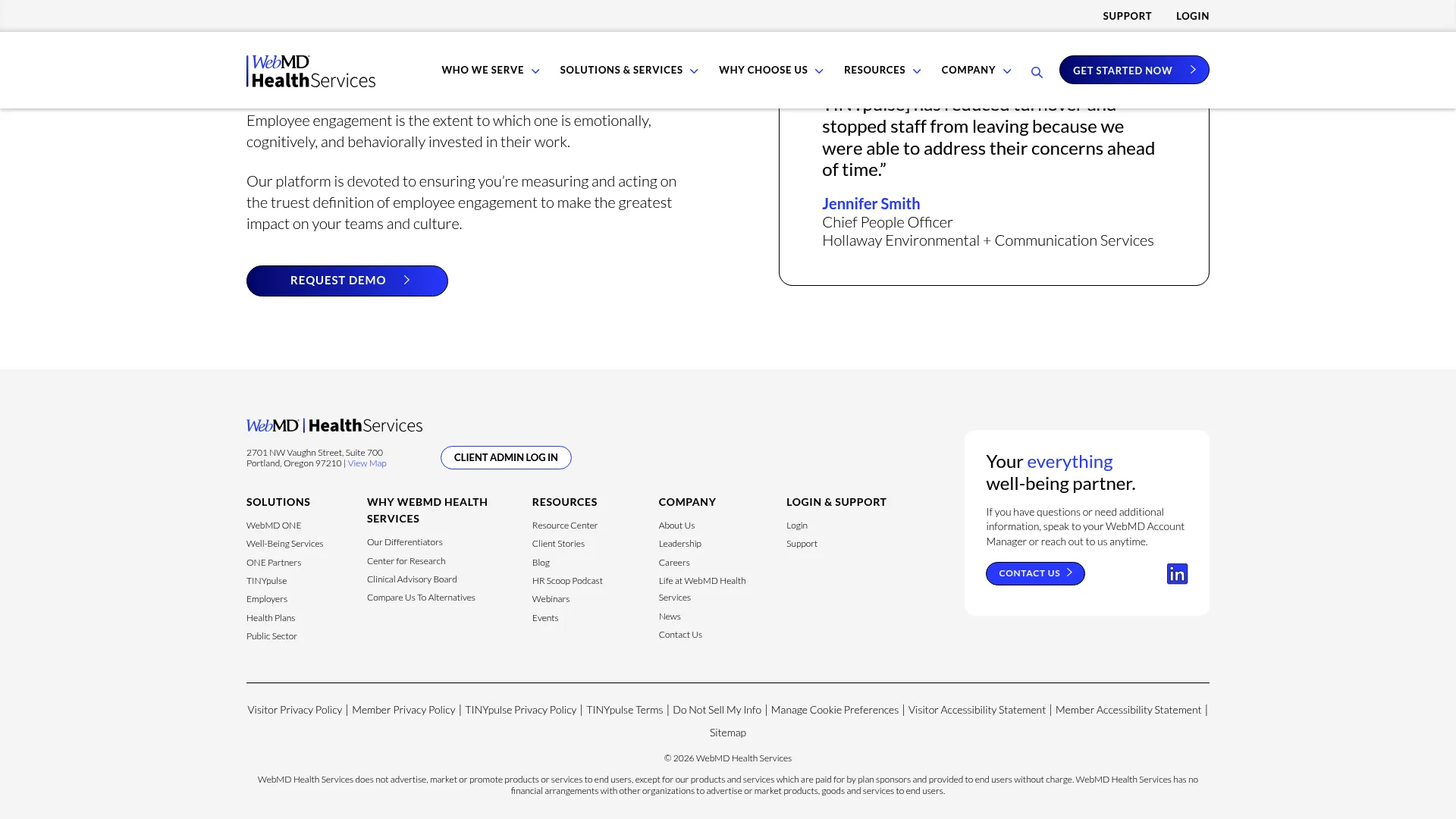Click the Login & Support footer heading
The height and width of the screenshot is (819, 1456).
[x=836, y=502]
